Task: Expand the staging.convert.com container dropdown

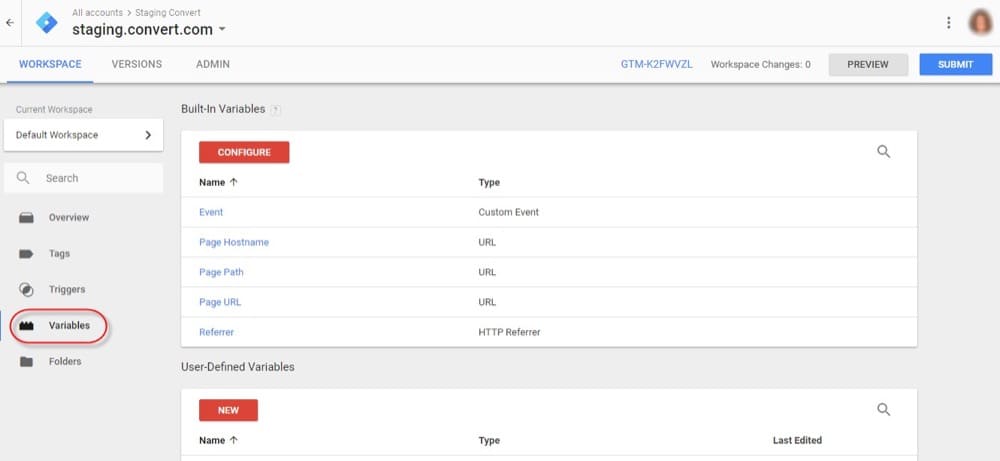Action: pos(222,30)
